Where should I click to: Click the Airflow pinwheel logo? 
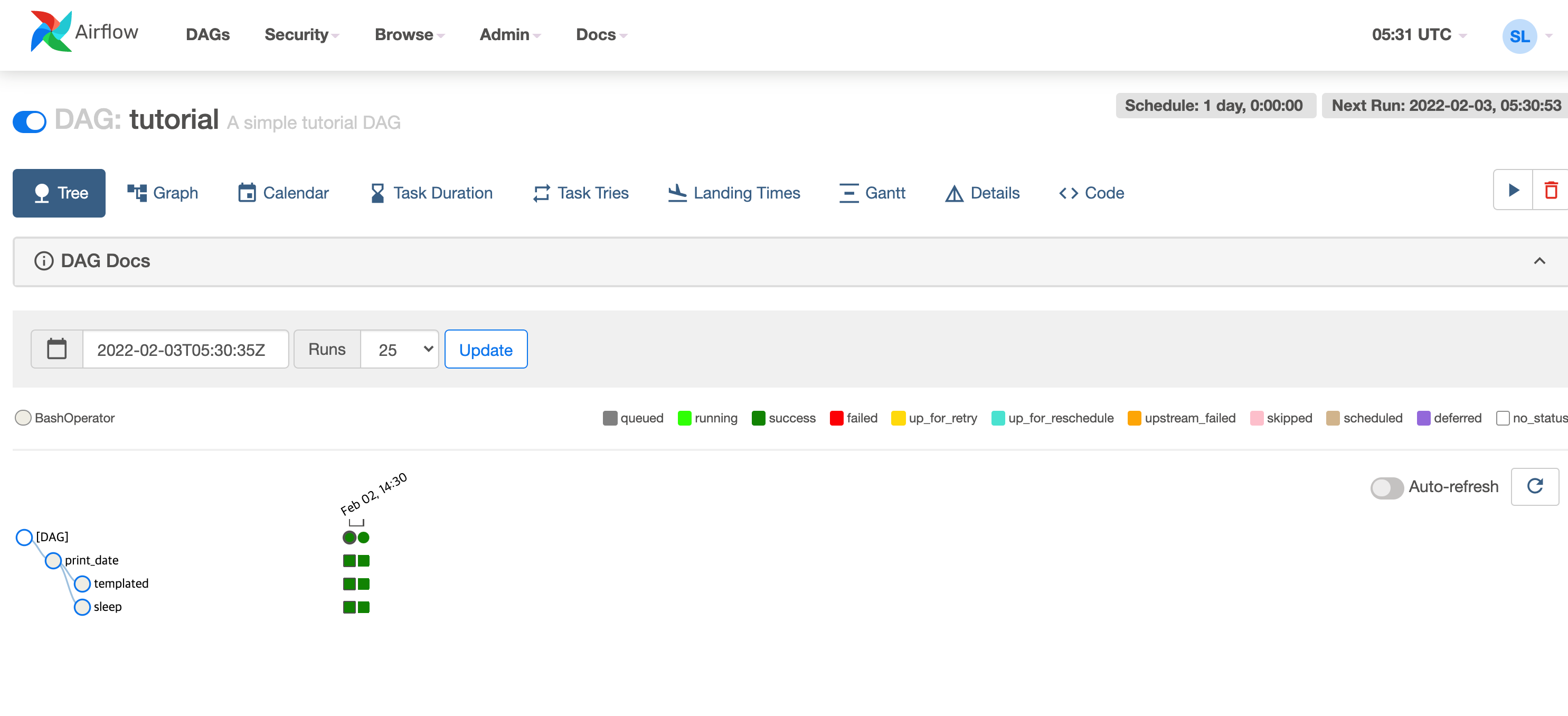tap(51, 32)
